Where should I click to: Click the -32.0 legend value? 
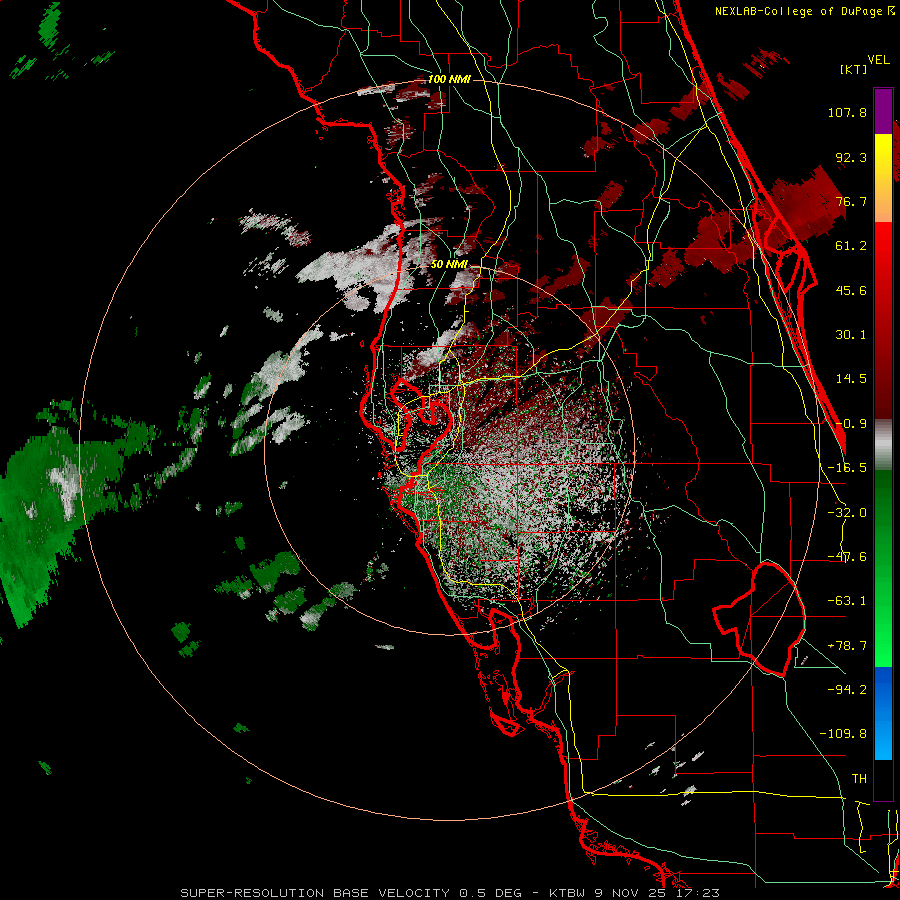click(847, 513)
